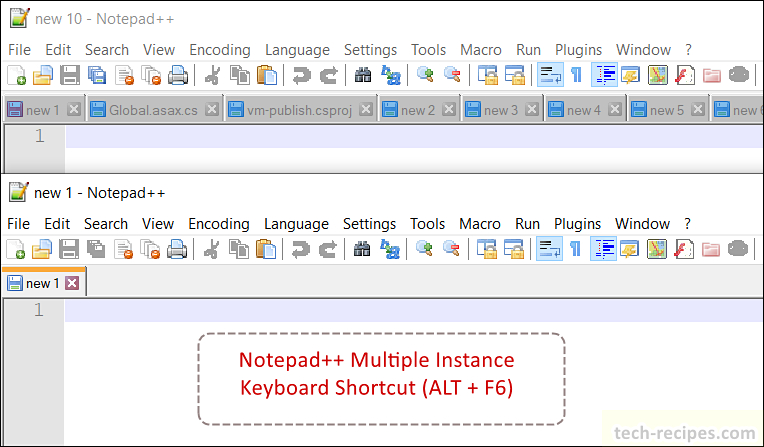
Task: Click line 1 editor area in new 1 window
Action: (413, 311)
